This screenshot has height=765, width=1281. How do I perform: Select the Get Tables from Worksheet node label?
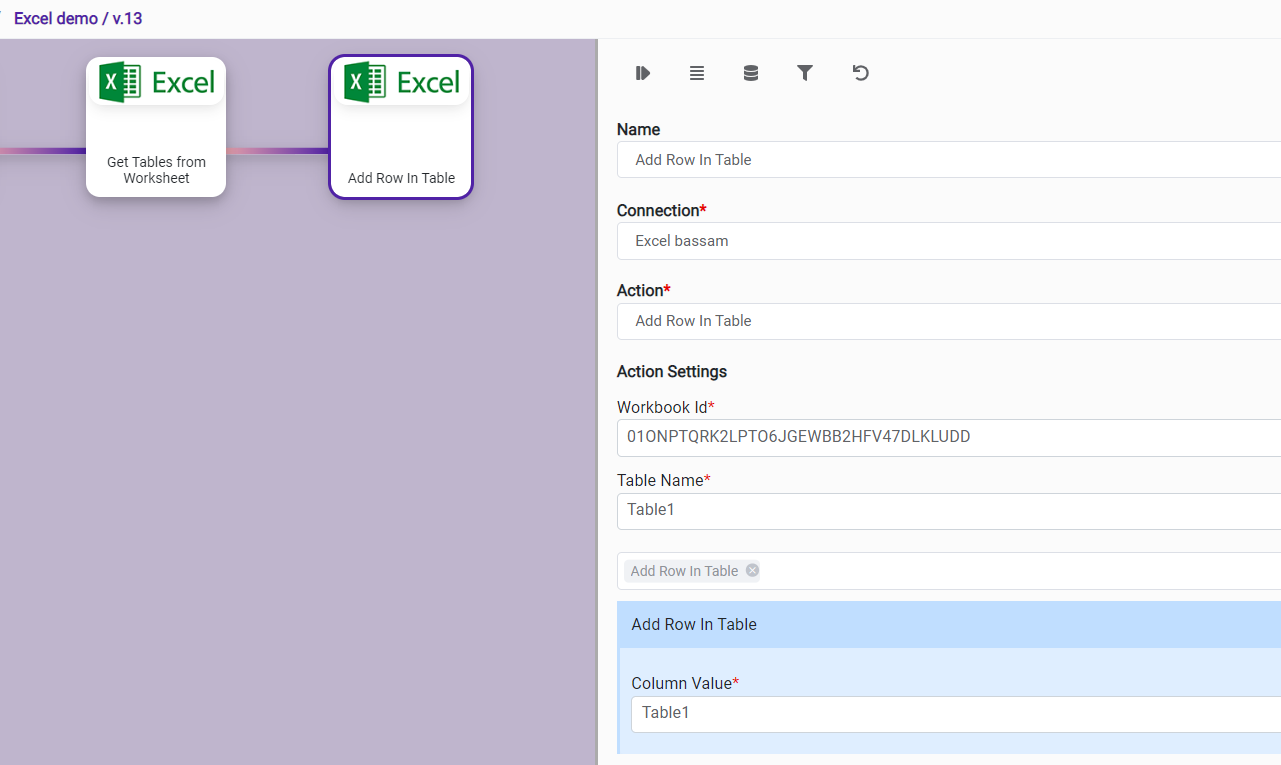pyautogui.click(x=156, y=170)
